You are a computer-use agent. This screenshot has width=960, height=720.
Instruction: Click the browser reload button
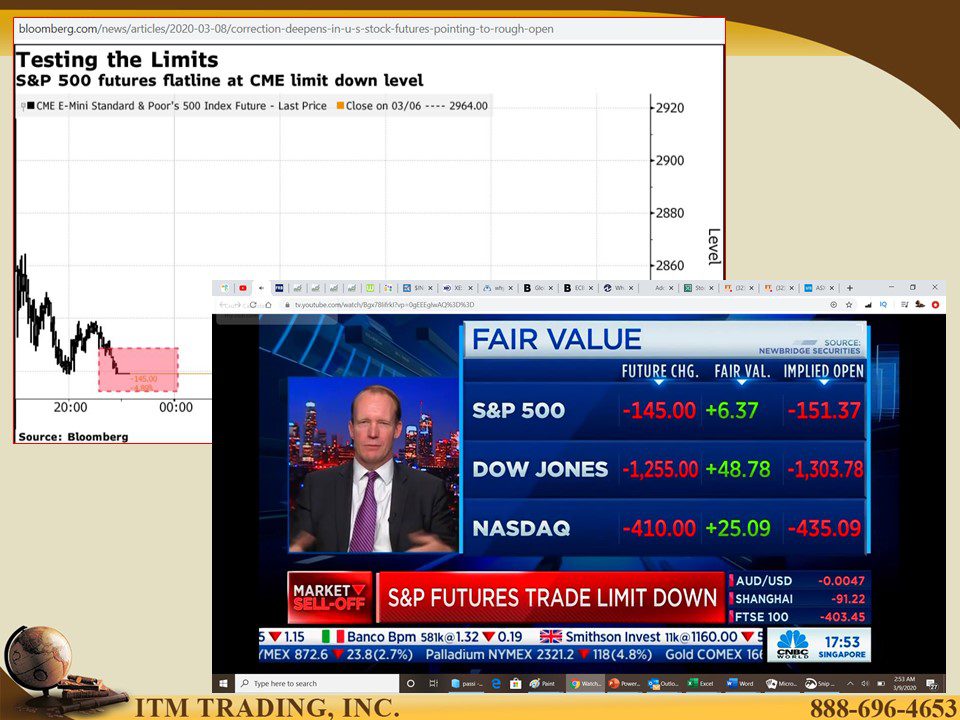[253, 304]
